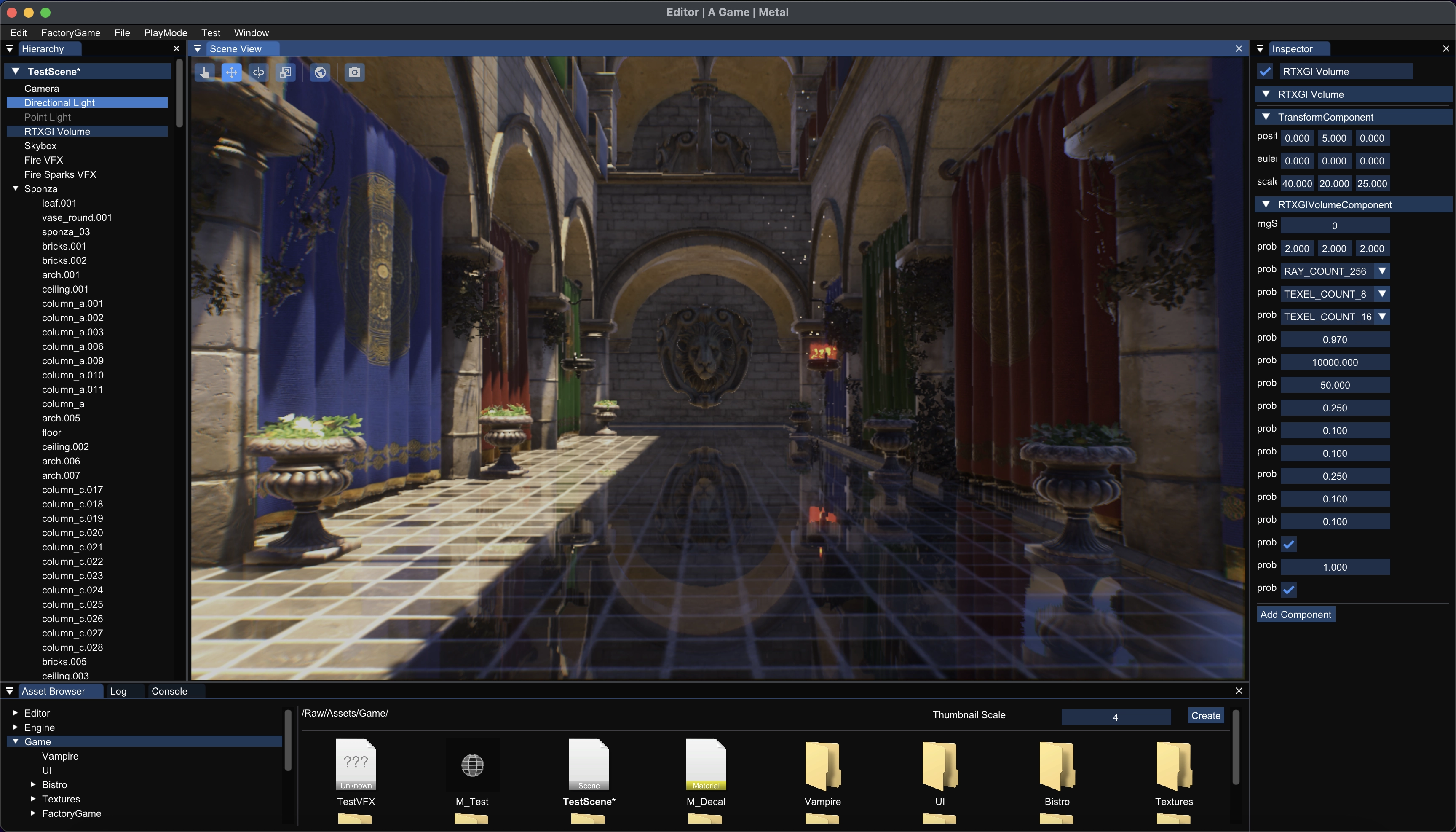
Task: Open the Hierarchy panel dropdown menu icon
Action: click(10, 49)
